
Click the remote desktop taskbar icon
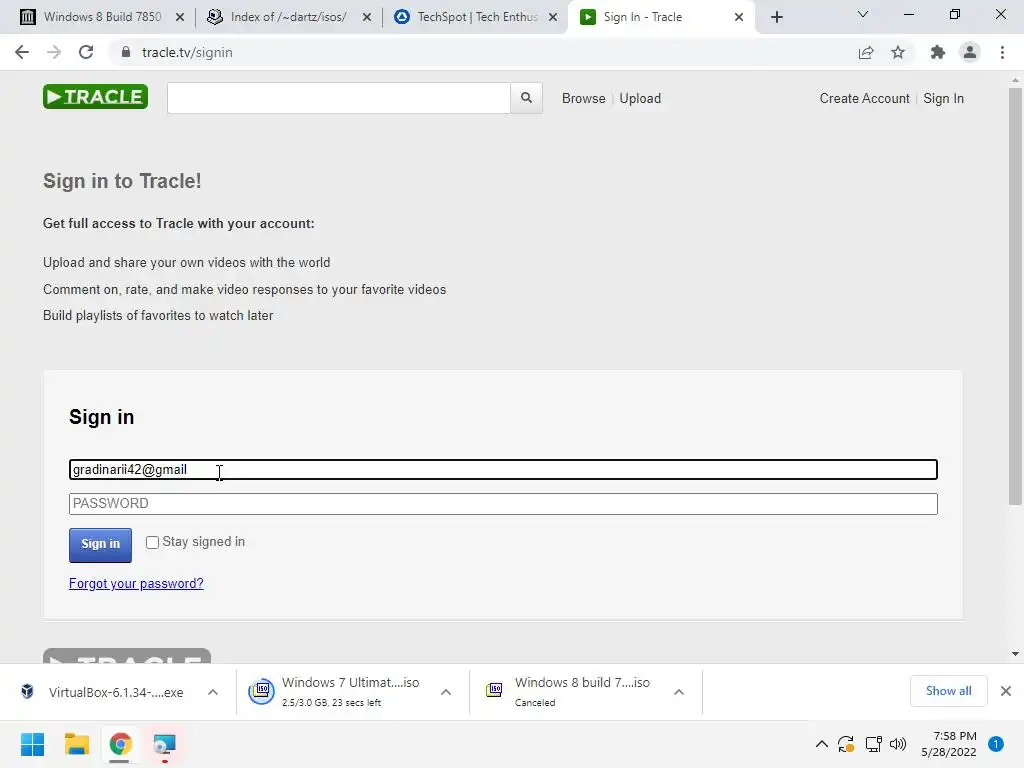(164, 744)
